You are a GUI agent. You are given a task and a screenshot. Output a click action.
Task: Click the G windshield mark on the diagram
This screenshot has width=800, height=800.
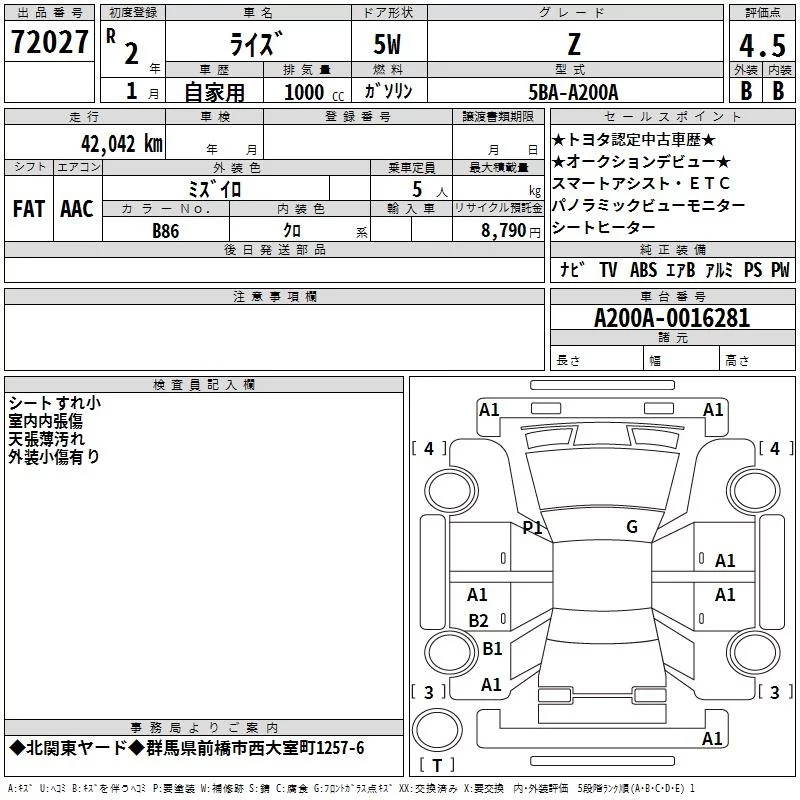click(x=632, y=527)
